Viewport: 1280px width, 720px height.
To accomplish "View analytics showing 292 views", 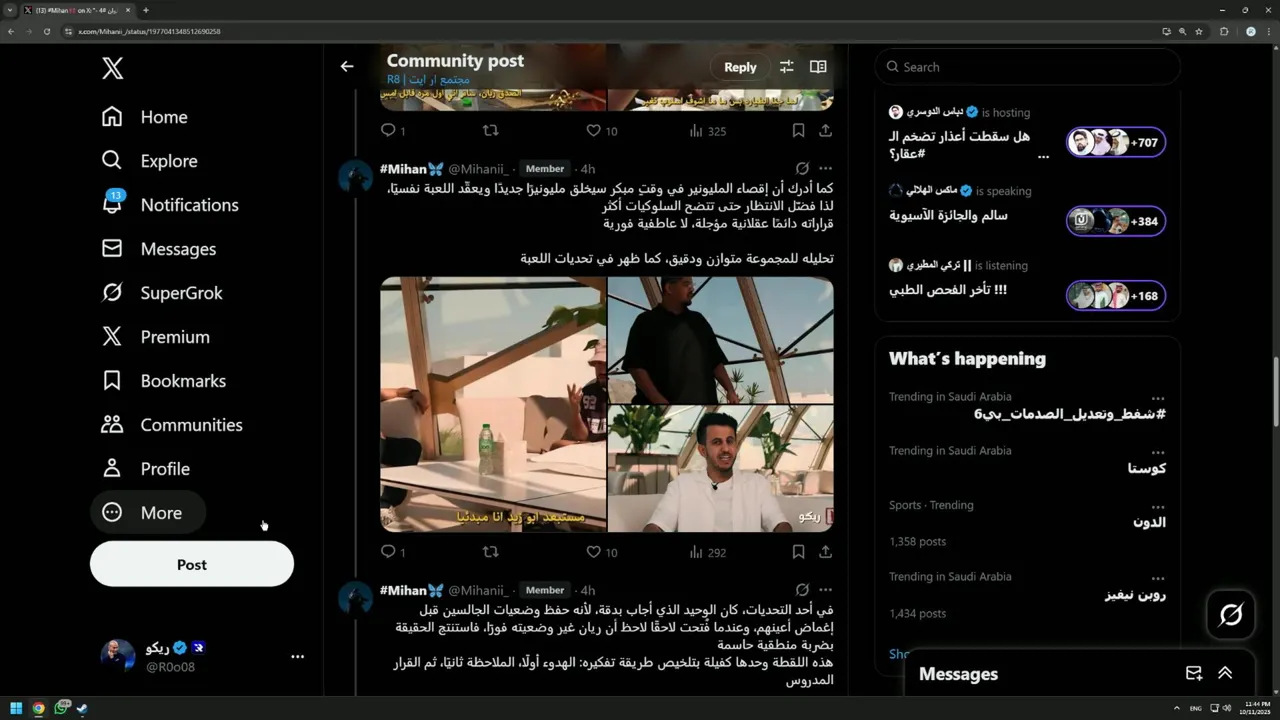I will click(x=707, y=552).
